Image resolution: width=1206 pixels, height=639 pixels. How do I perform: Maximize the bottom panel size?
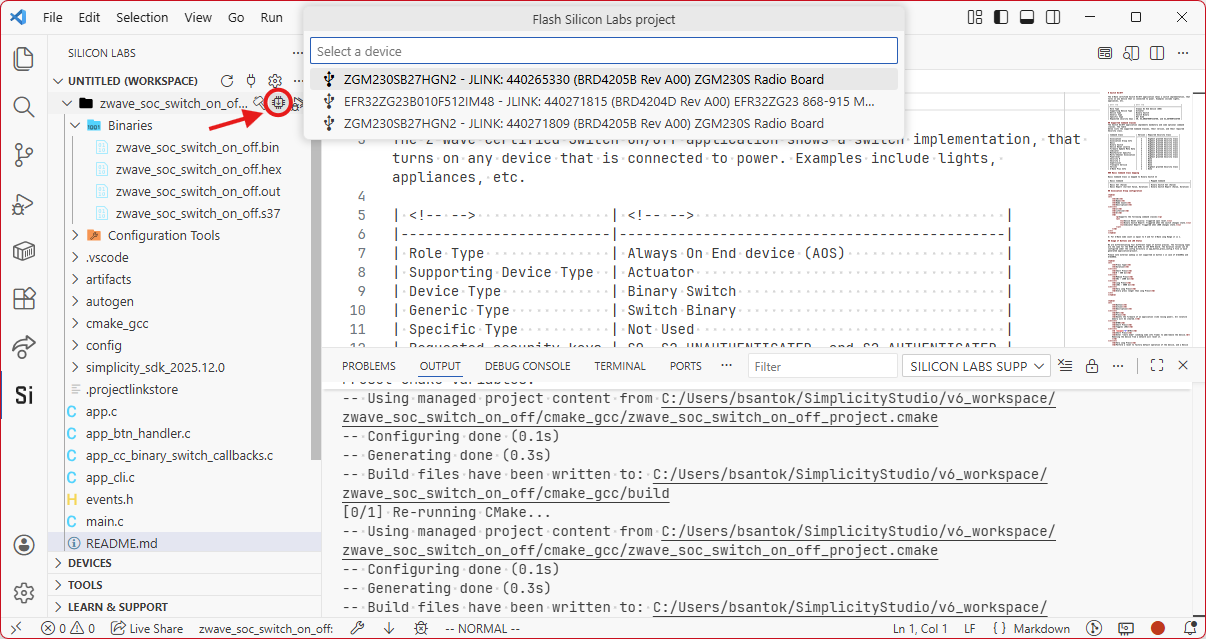tap(1157, 366)
